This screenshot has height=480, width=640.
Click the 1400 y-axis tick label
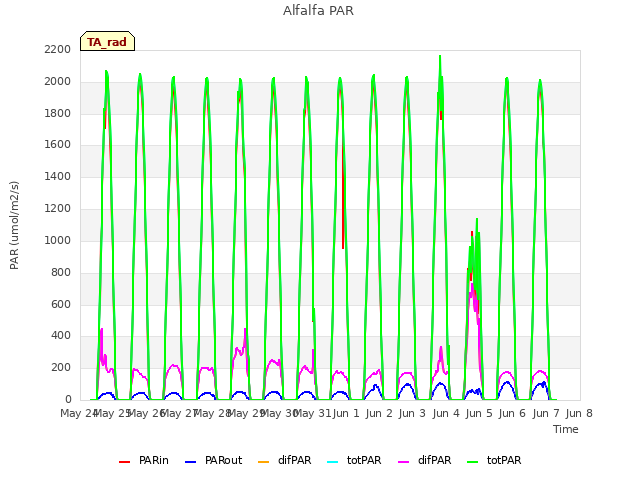pyautogui.click(x=58, y=176)
